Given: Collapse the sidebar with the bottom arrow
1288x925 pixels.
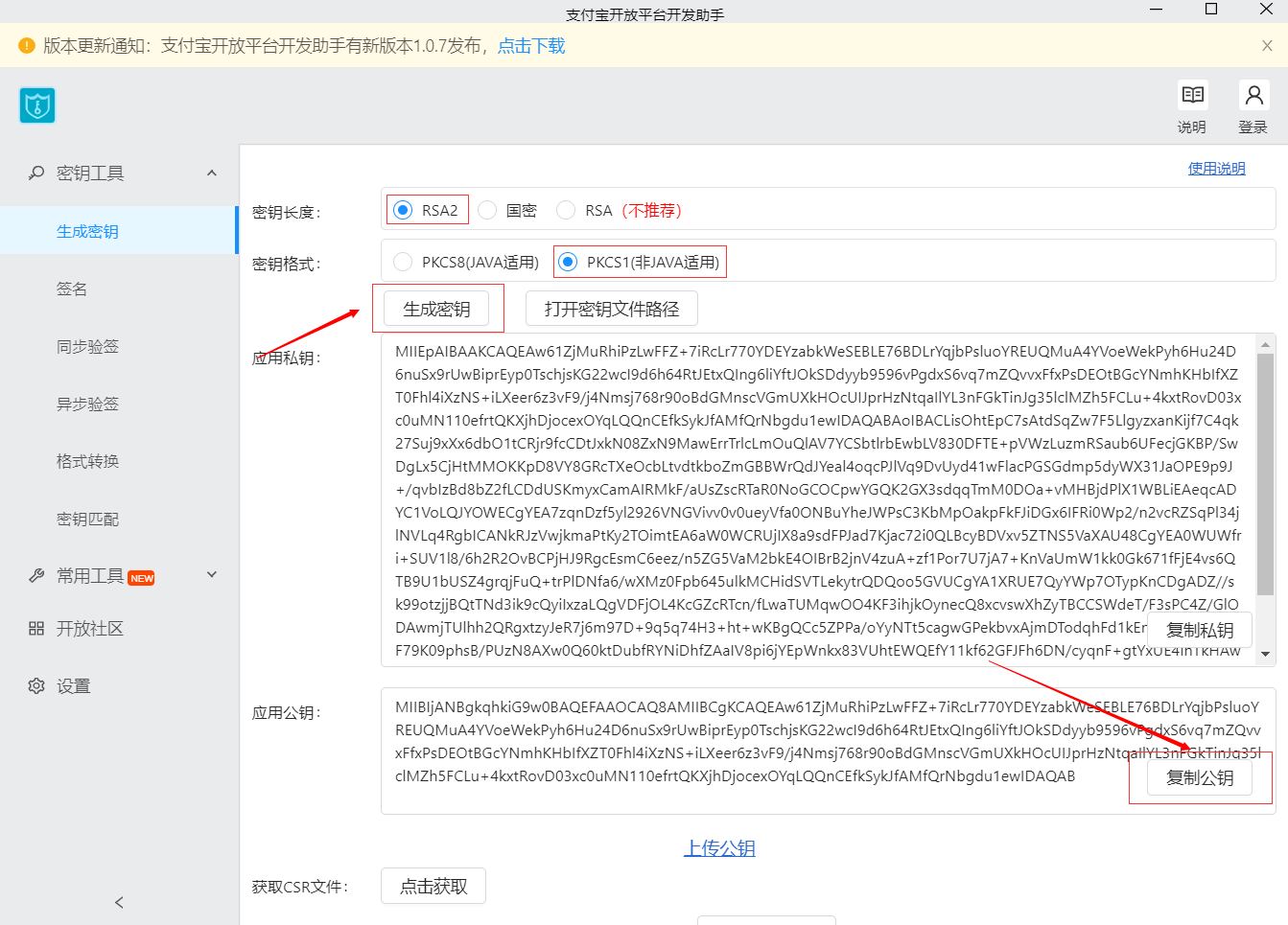Looking at the screenshot, I should [118, 902].
